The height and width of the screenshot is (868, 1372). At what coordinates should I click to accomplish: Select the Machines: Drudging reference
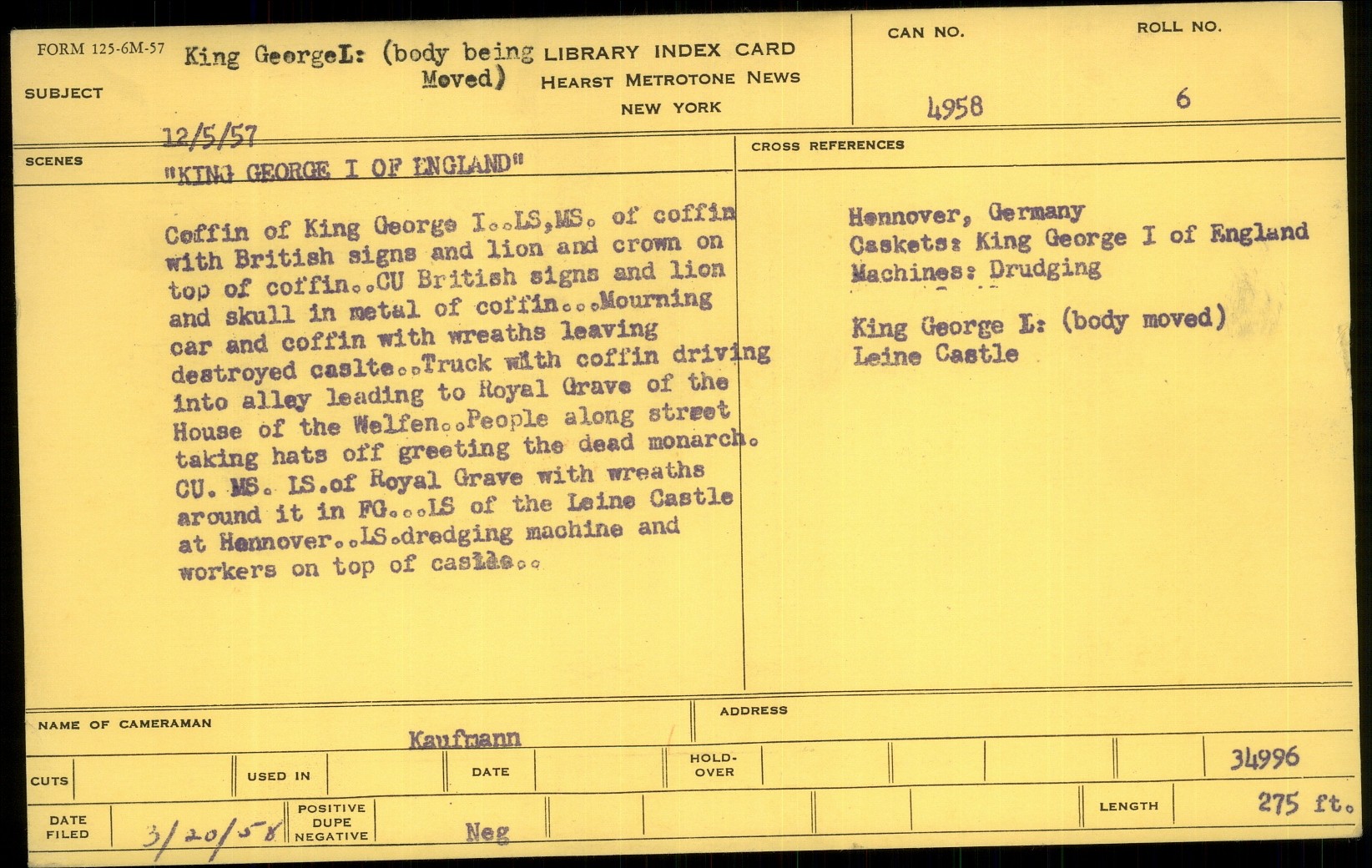pyautogui.click(x=975, y=270)
